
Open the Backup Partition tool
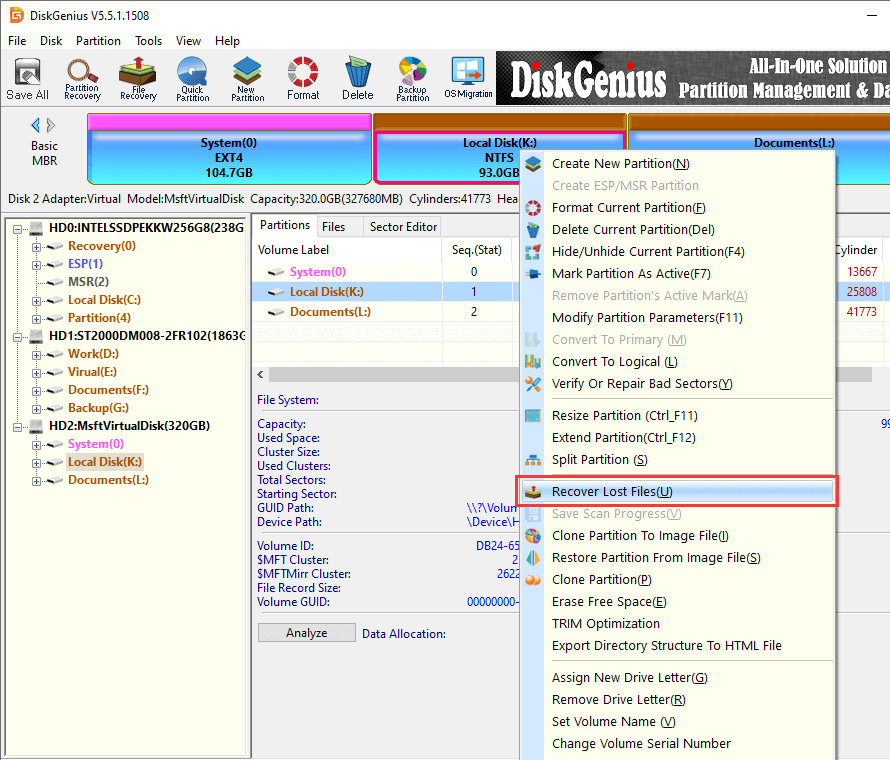point(412,78)
